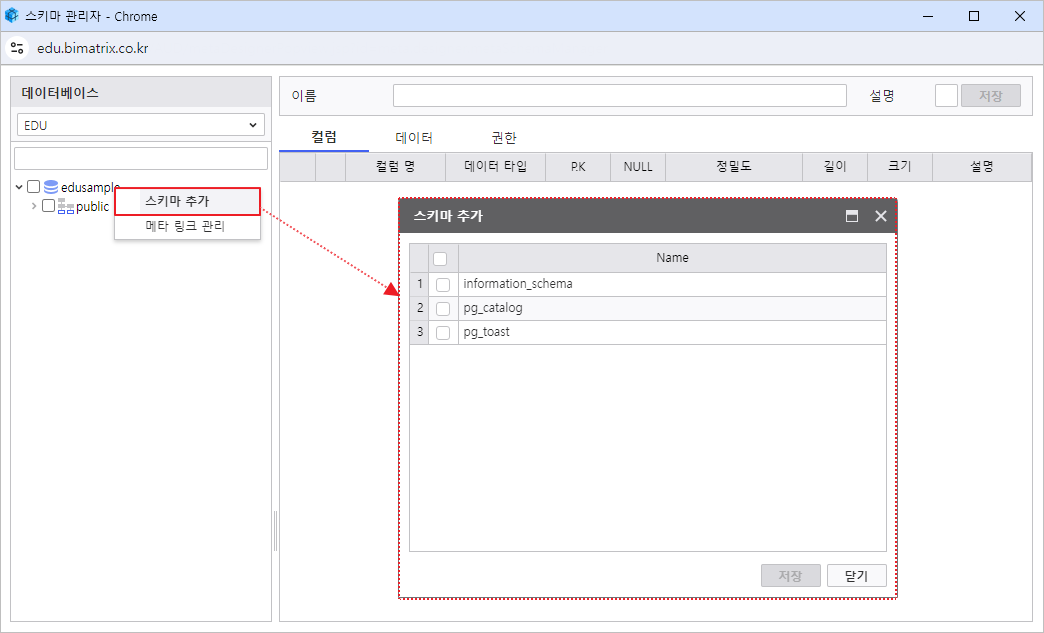Open the EDU database dropdown
Screen dimensions: 1044x633
(x=141, y=125)
